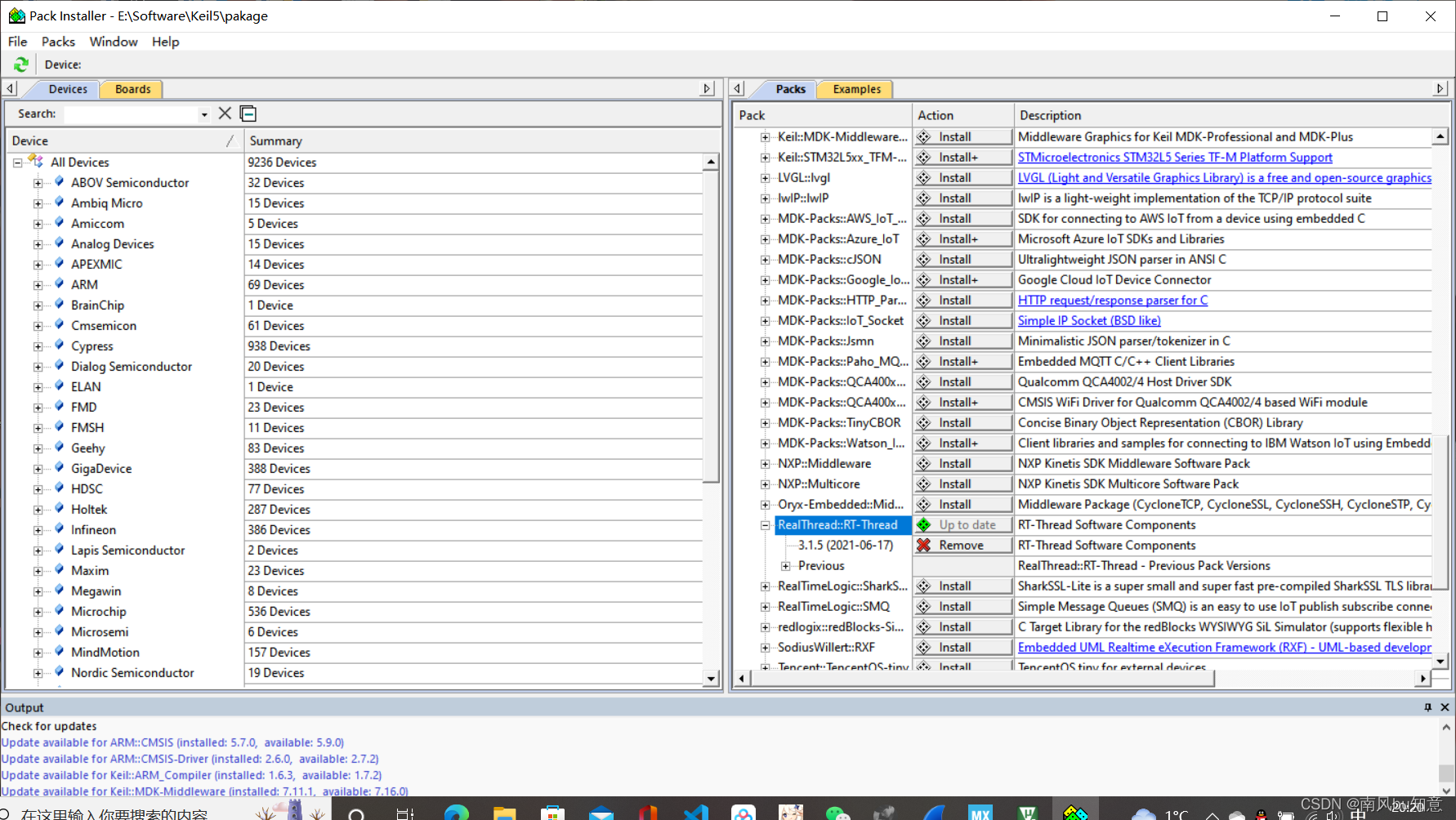The width and height of the screenshot is (1456, 820).
Task: Click the Device column header
Action: (x=124, y=140)
